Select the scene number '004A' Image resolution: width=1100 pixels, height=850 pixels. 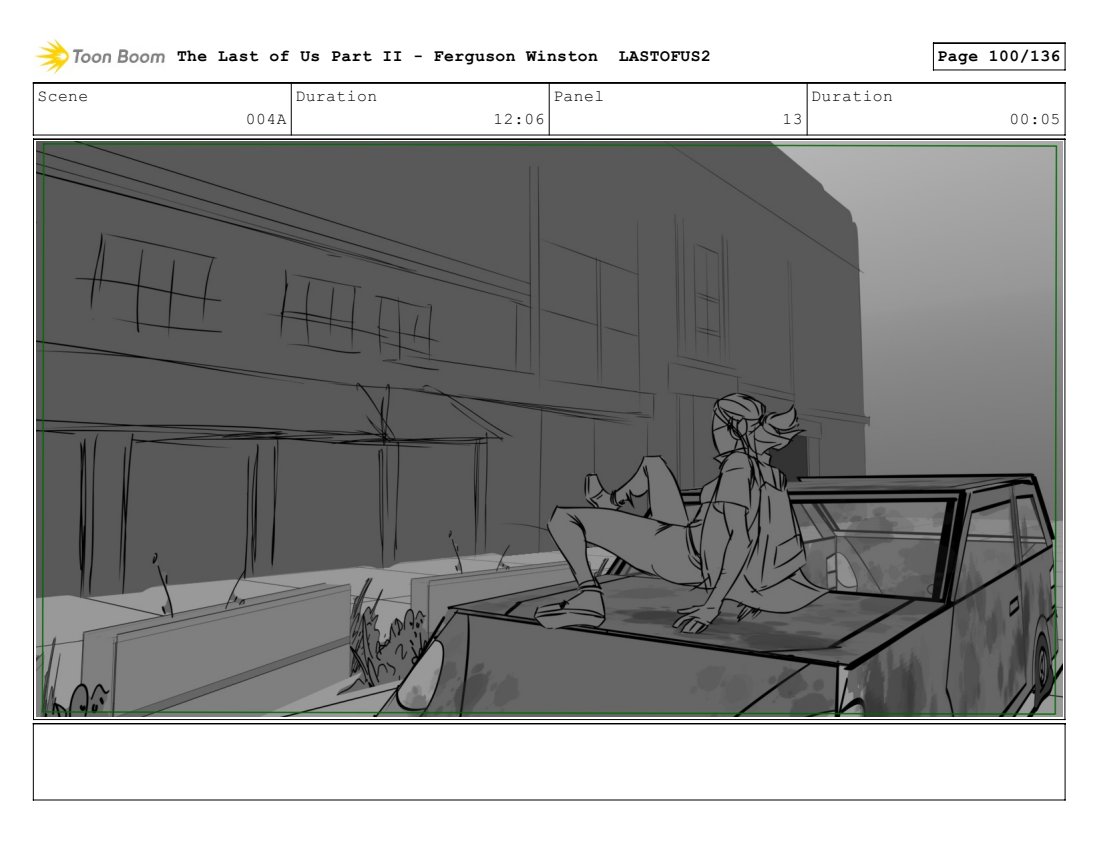tap(266, 119)
